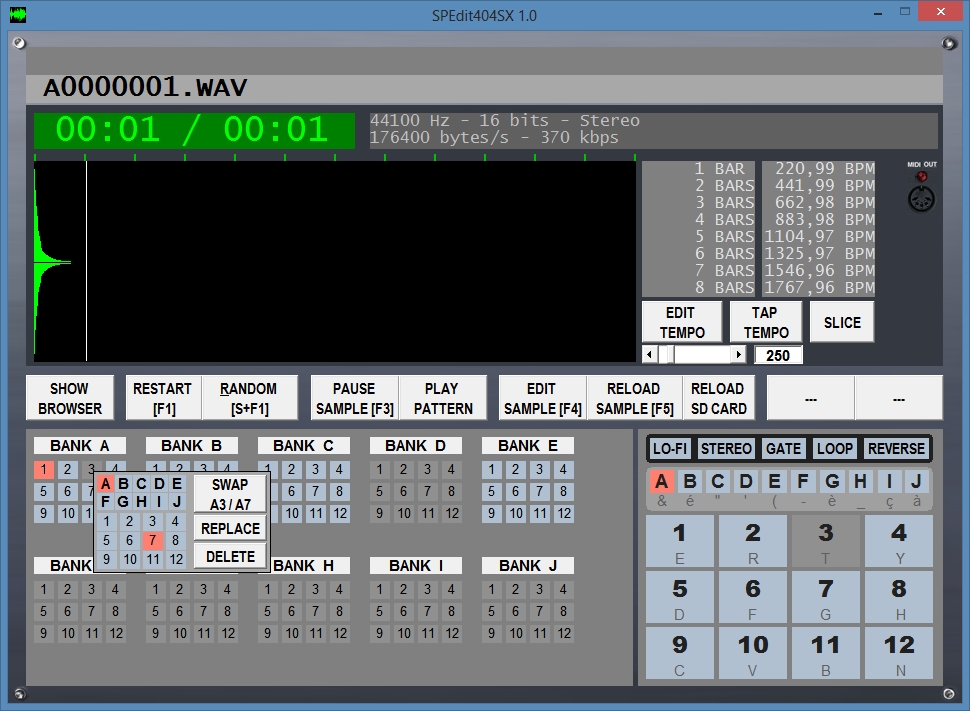Click RANDOM [S+F1] button
The width and height of the screenshot is (970, 711).
click(249, 399)
